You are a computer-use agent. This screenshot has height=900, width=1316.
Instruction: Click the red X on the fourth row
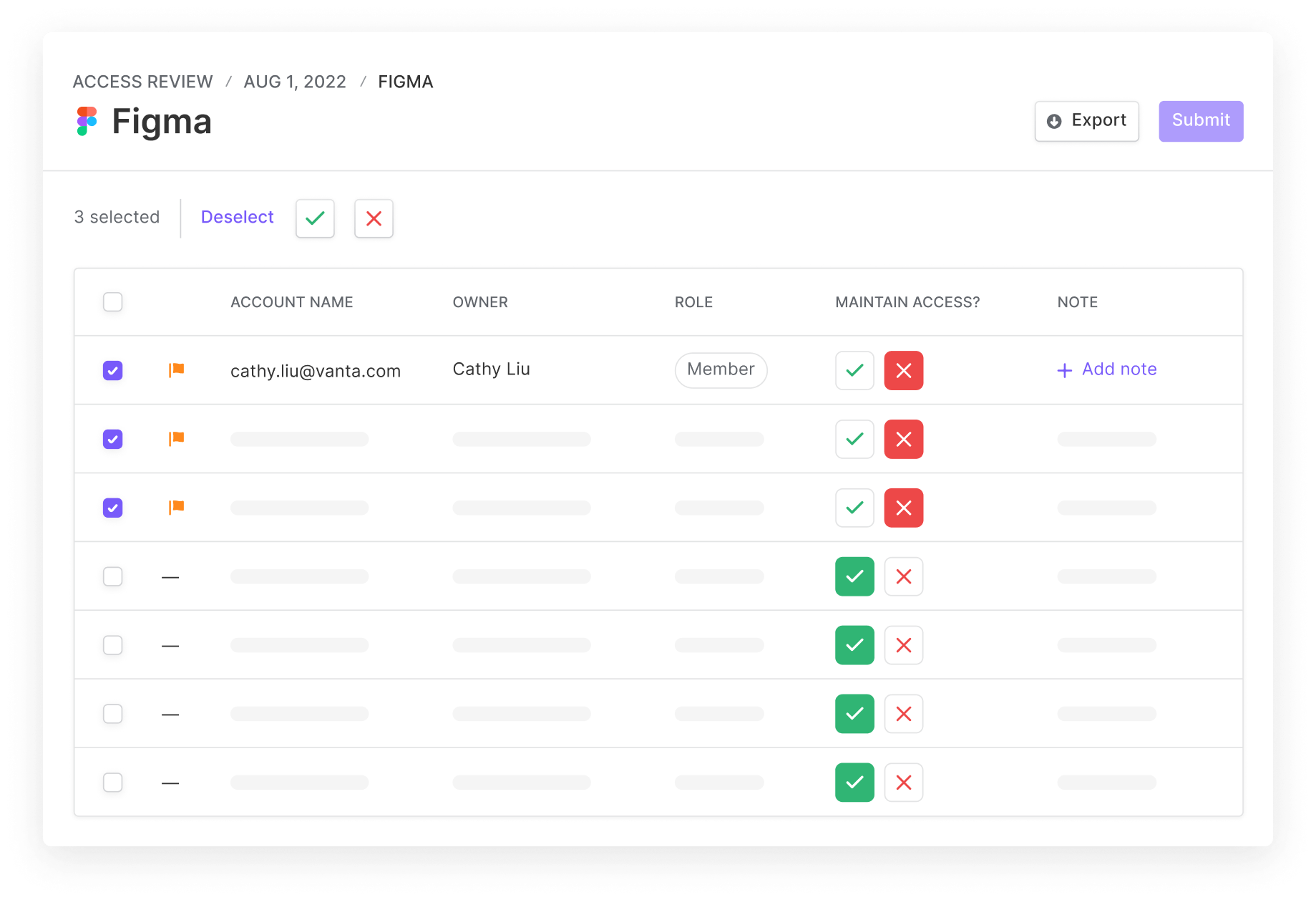(x=903, y=576)
